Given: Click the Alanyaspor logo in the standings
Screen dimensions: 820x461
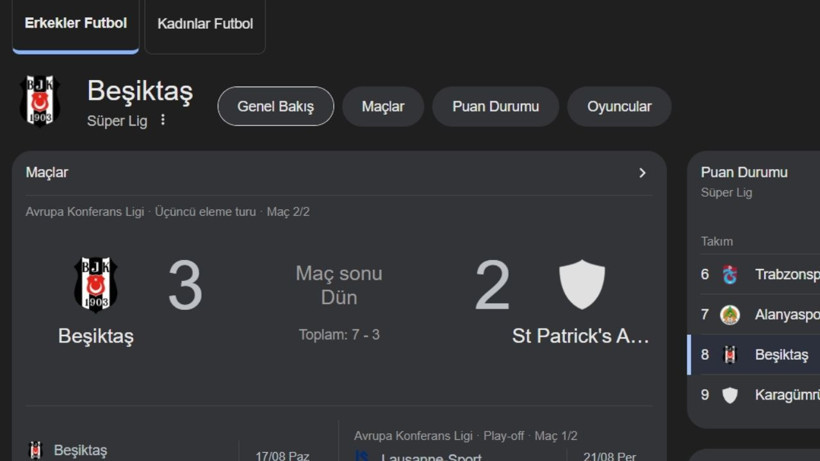Looking at the screenshot, I should pos(730,315).
